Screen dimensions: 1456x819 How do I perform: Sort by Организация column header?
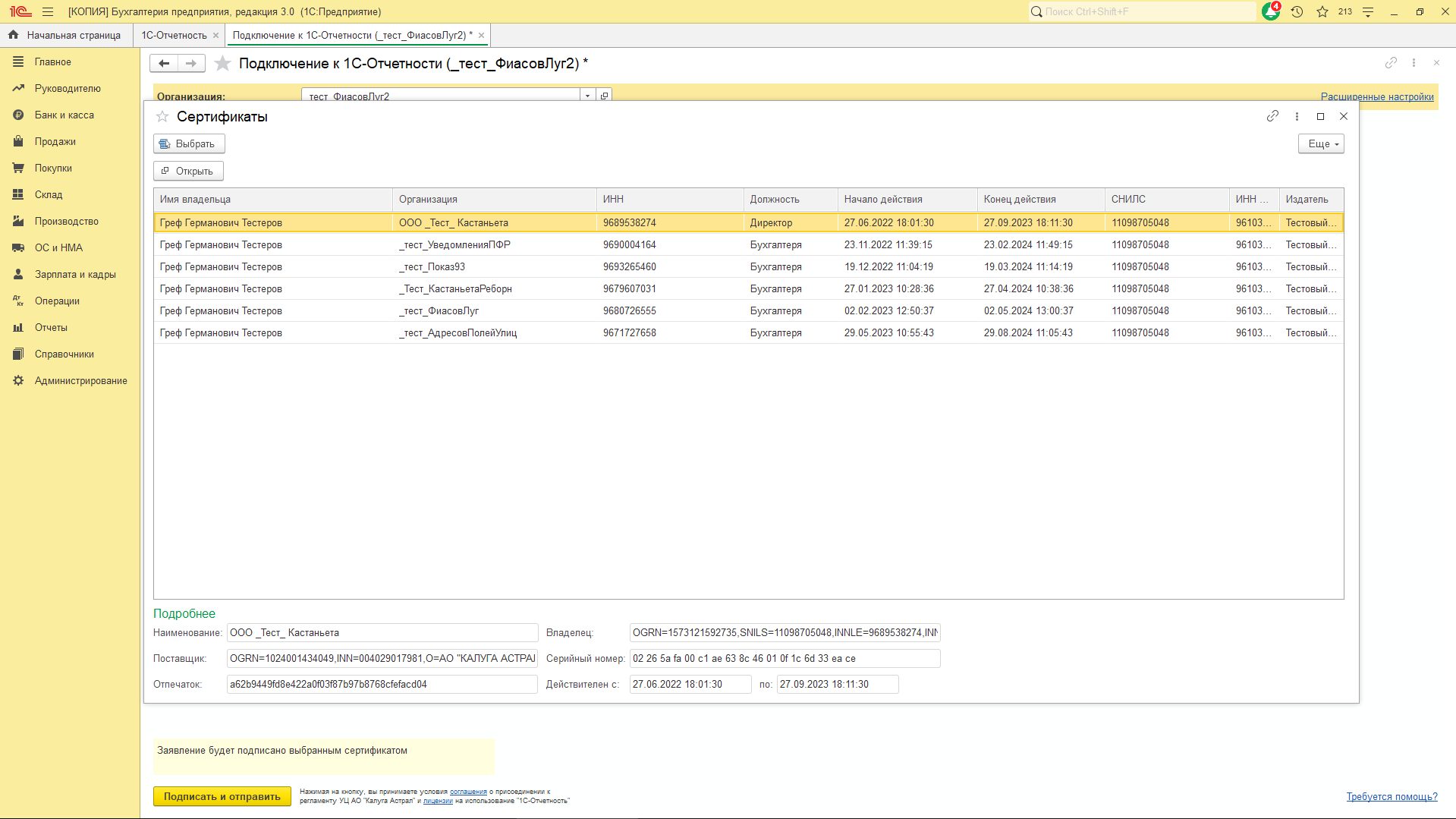pyautogui.click(x=495, y=199)
